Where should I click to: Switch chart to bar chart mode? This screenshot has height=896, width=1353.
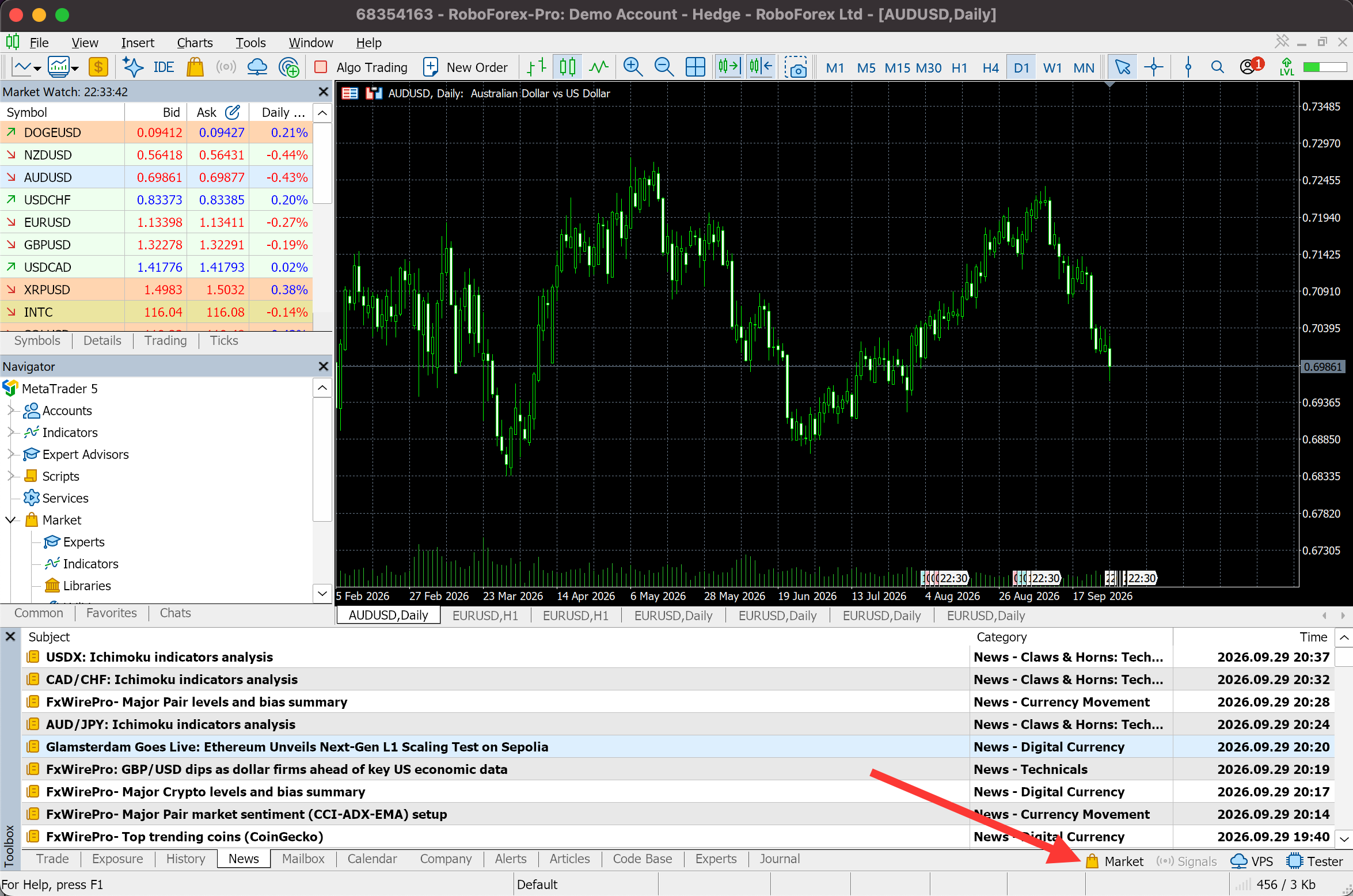tap(537, 67)
